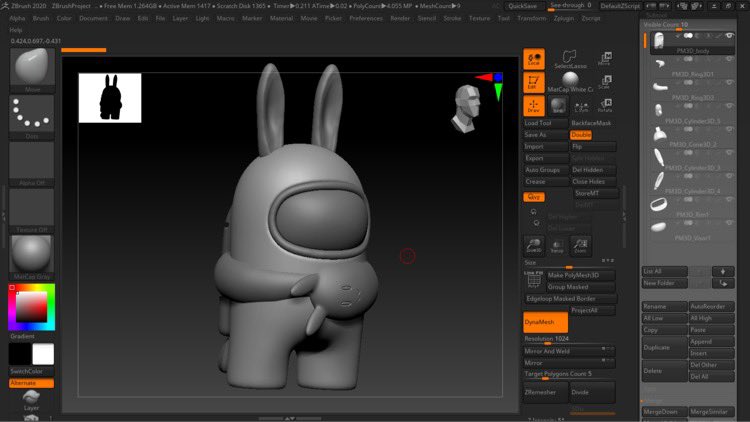Select the black main color swatch
This screenshot has width=750, height=422.
click(20, 354)
